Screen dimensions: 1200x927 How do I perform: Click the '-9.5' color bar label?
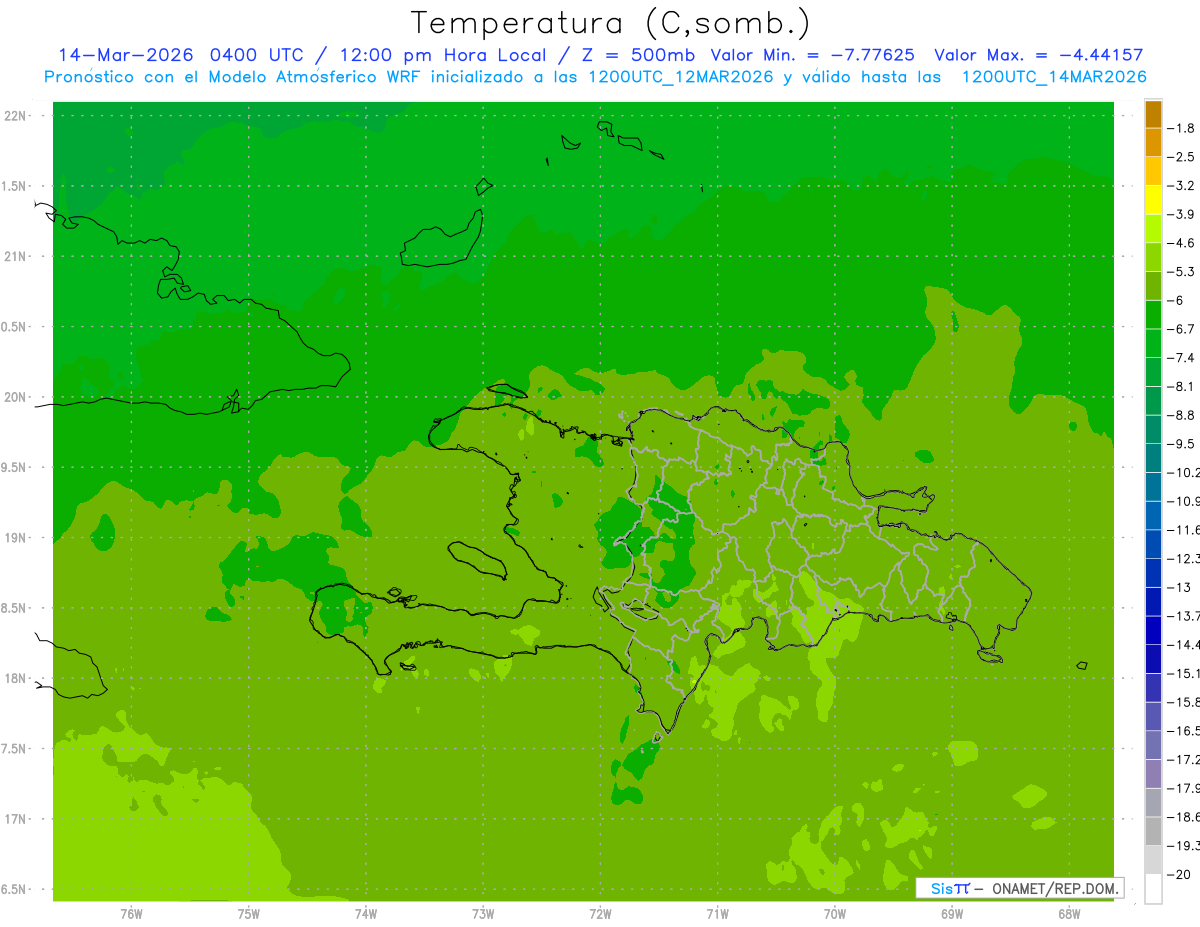(1182, 444)
